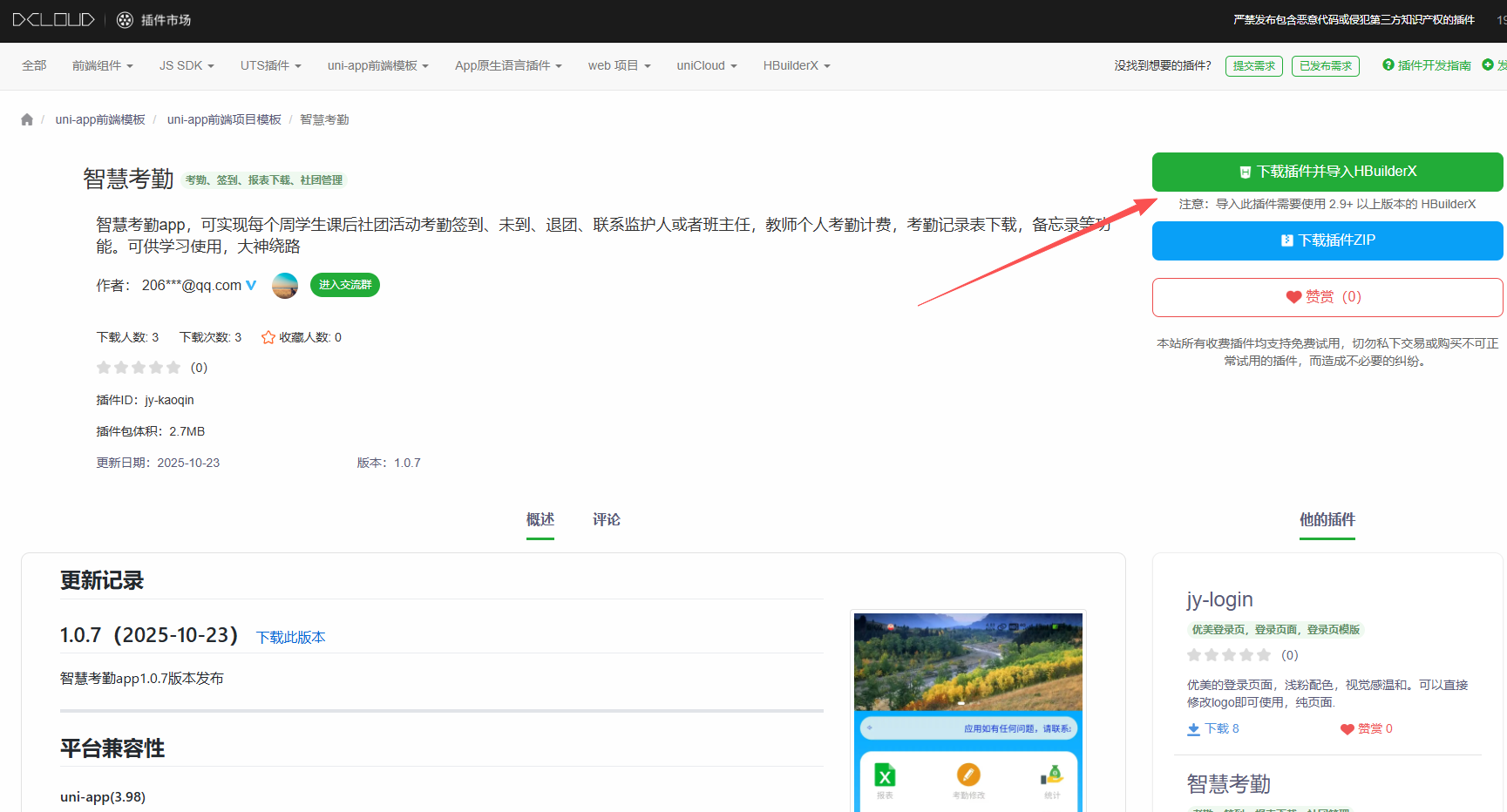
Task: Click the author's avatar image
Action: coord(284,285)
